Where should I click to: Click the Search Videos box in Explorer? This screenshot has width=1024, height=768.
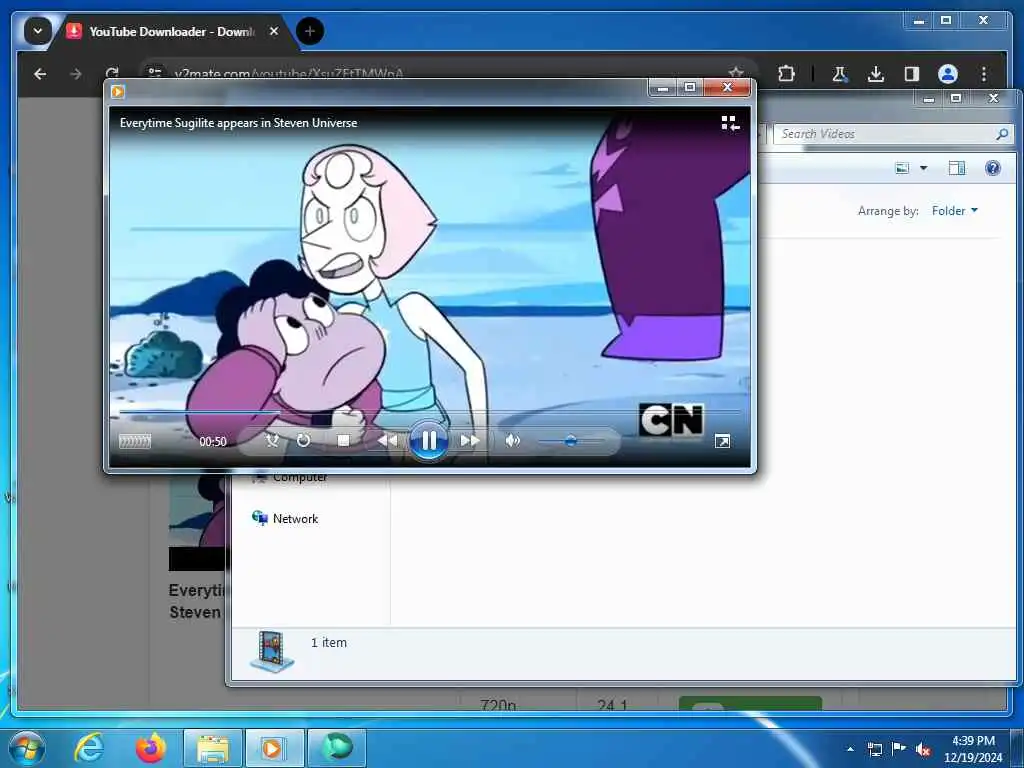pos(893,134)
